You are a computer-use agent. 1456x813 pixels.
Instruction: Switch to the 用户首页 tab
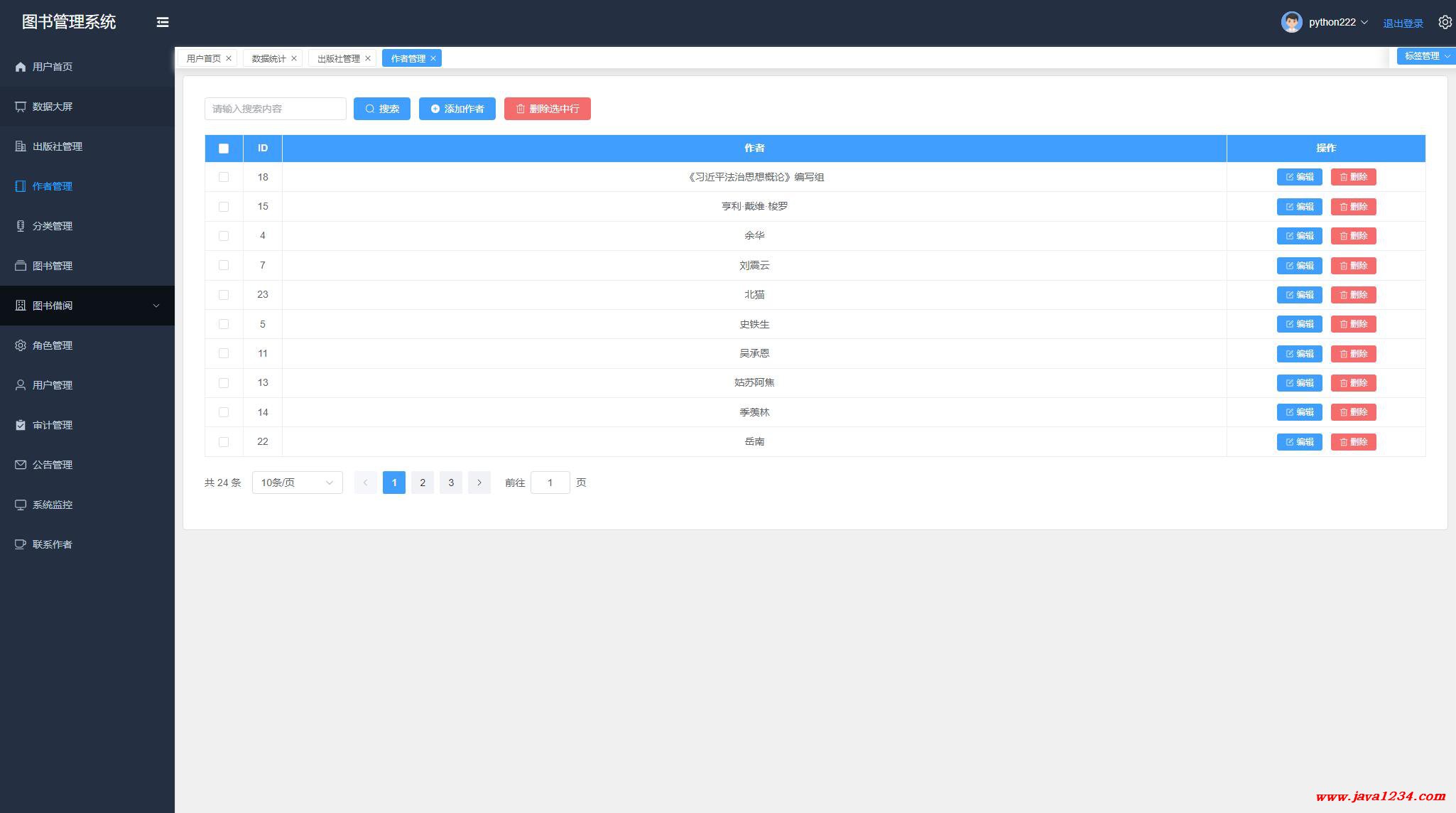pos(203,58)
